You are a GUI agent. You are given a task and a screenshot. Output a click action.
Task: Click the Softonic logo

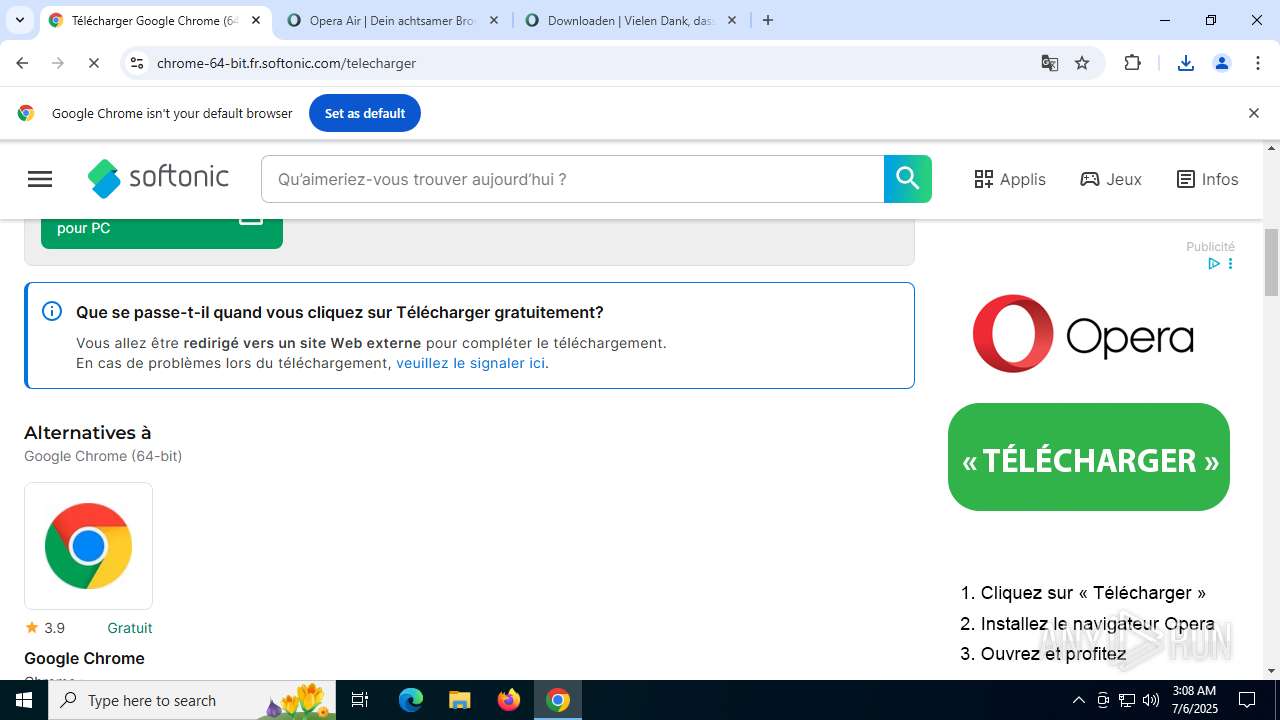(x=158, y=179)
